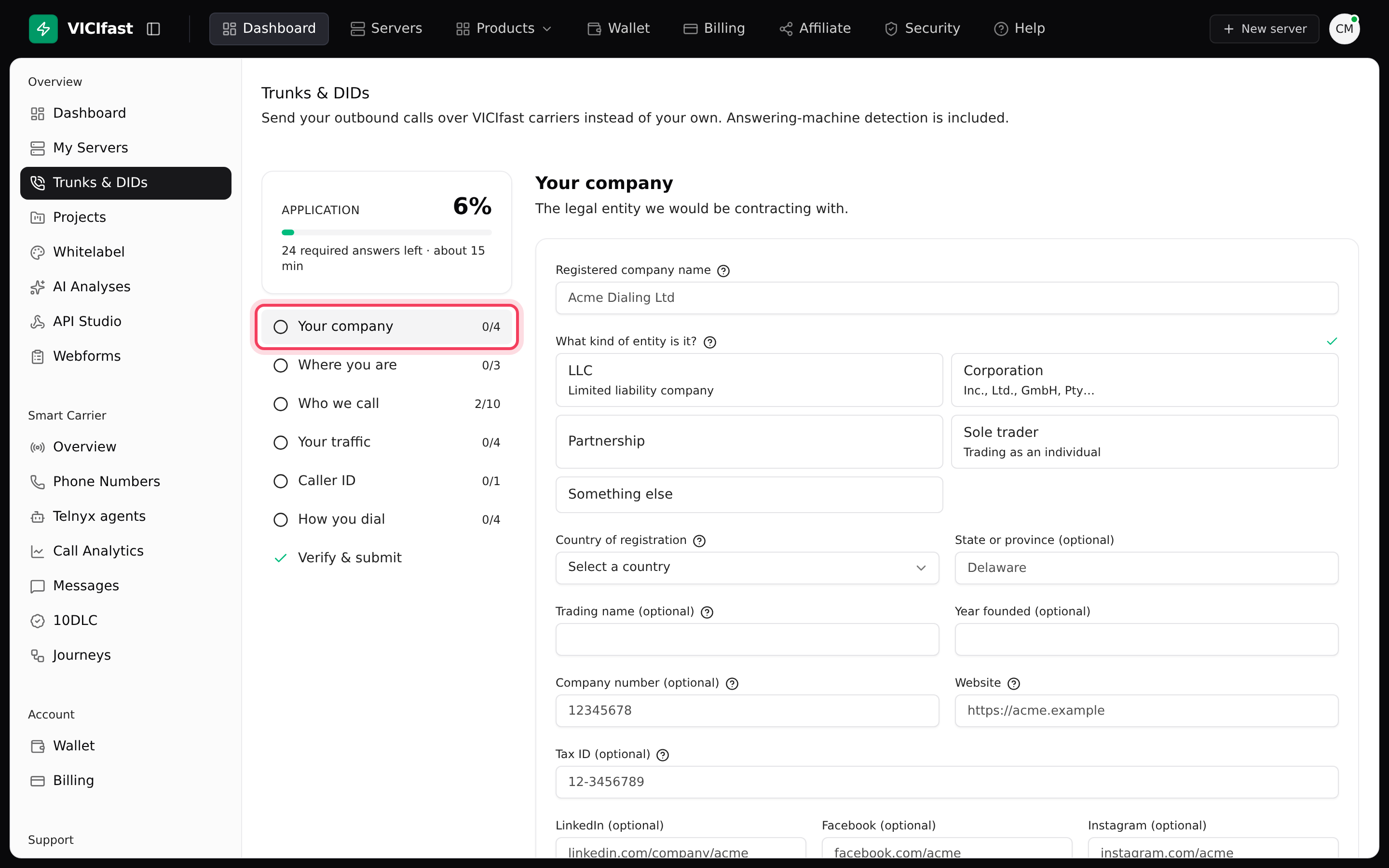Click the Tax ID input field

click(x=946, y=782)
